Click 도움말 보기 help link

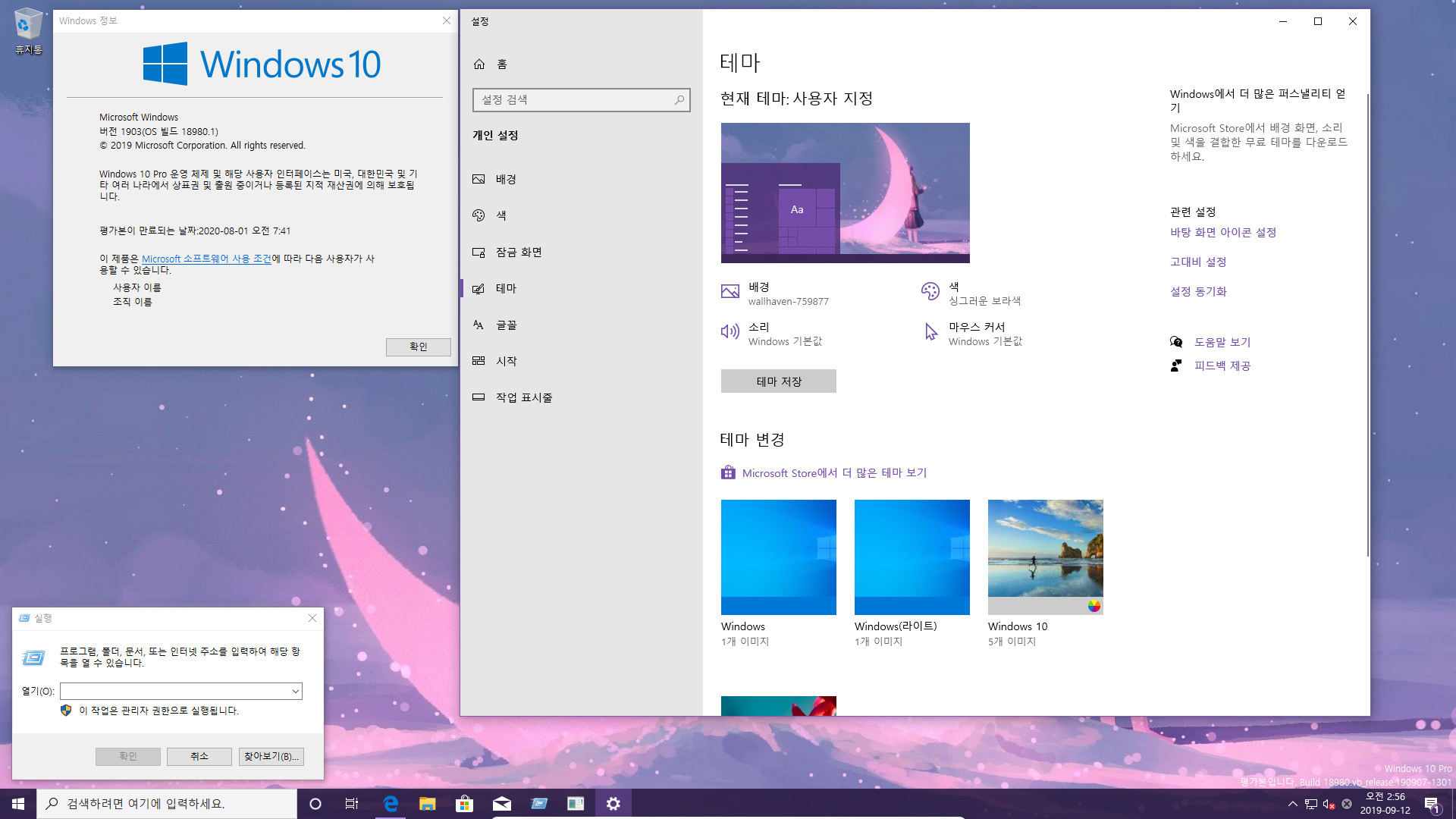(1222, 343)
